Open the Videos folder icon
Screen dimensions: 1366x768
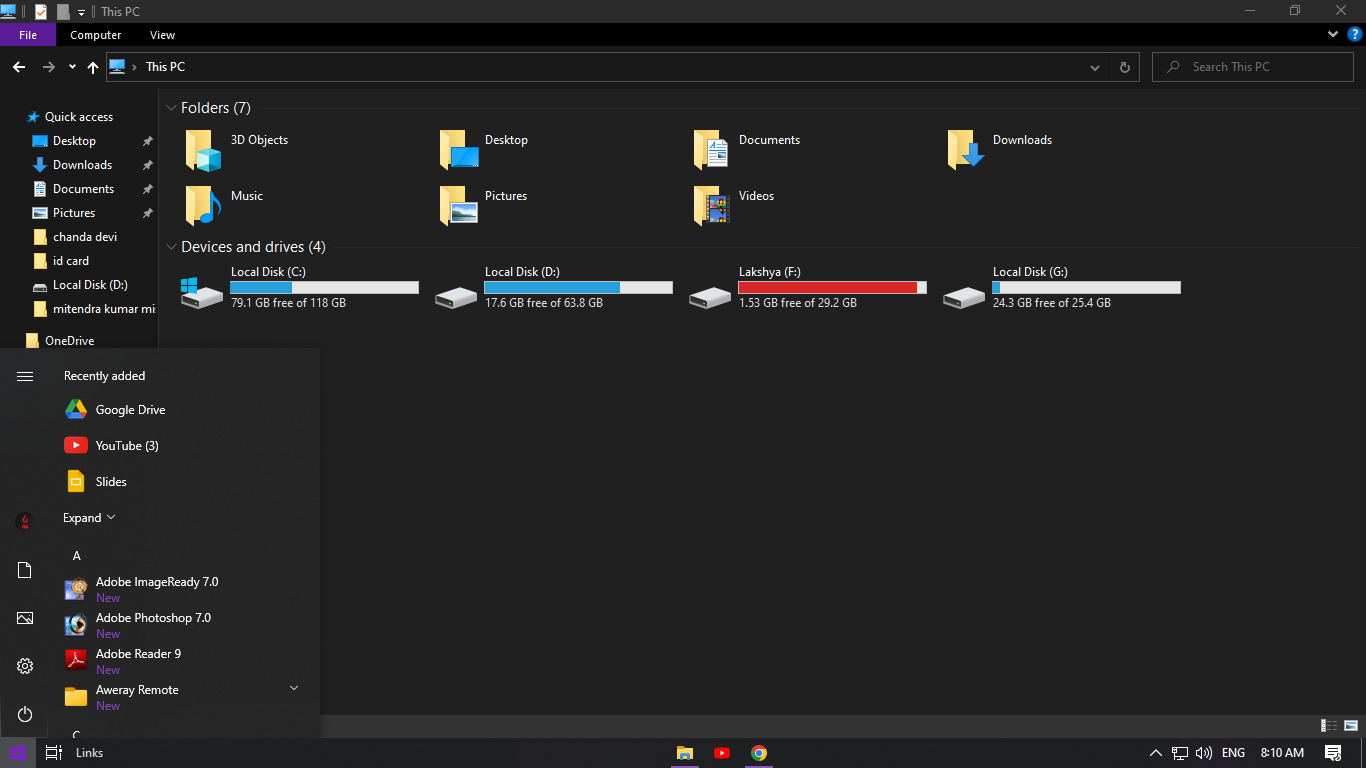[x=712, y=206]
